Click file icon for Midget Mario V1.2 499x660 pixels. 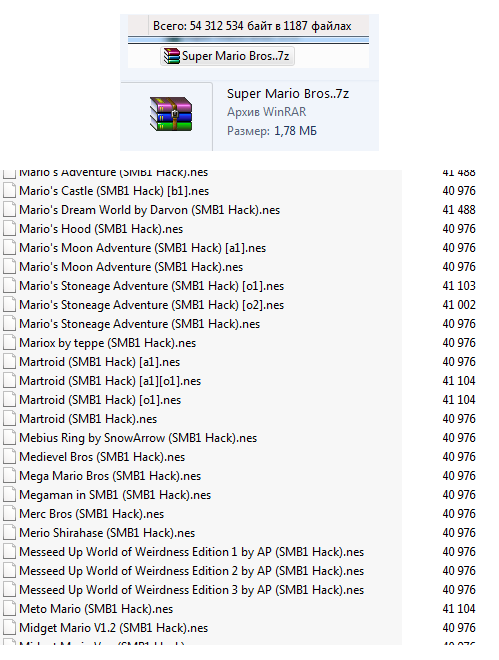9,628
